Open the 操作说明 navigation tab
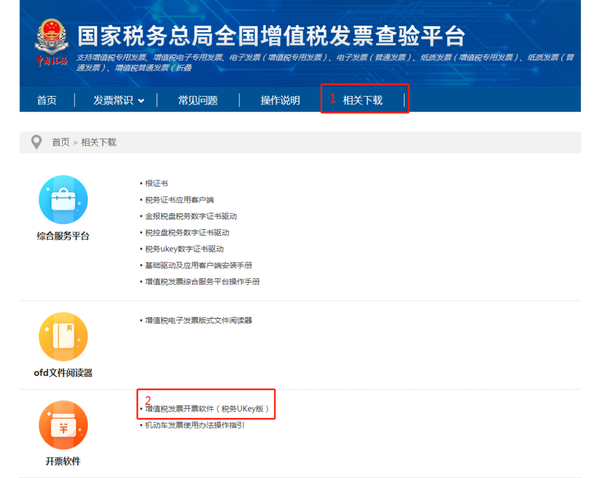600x478 pixels. click(x=280, y=100)
